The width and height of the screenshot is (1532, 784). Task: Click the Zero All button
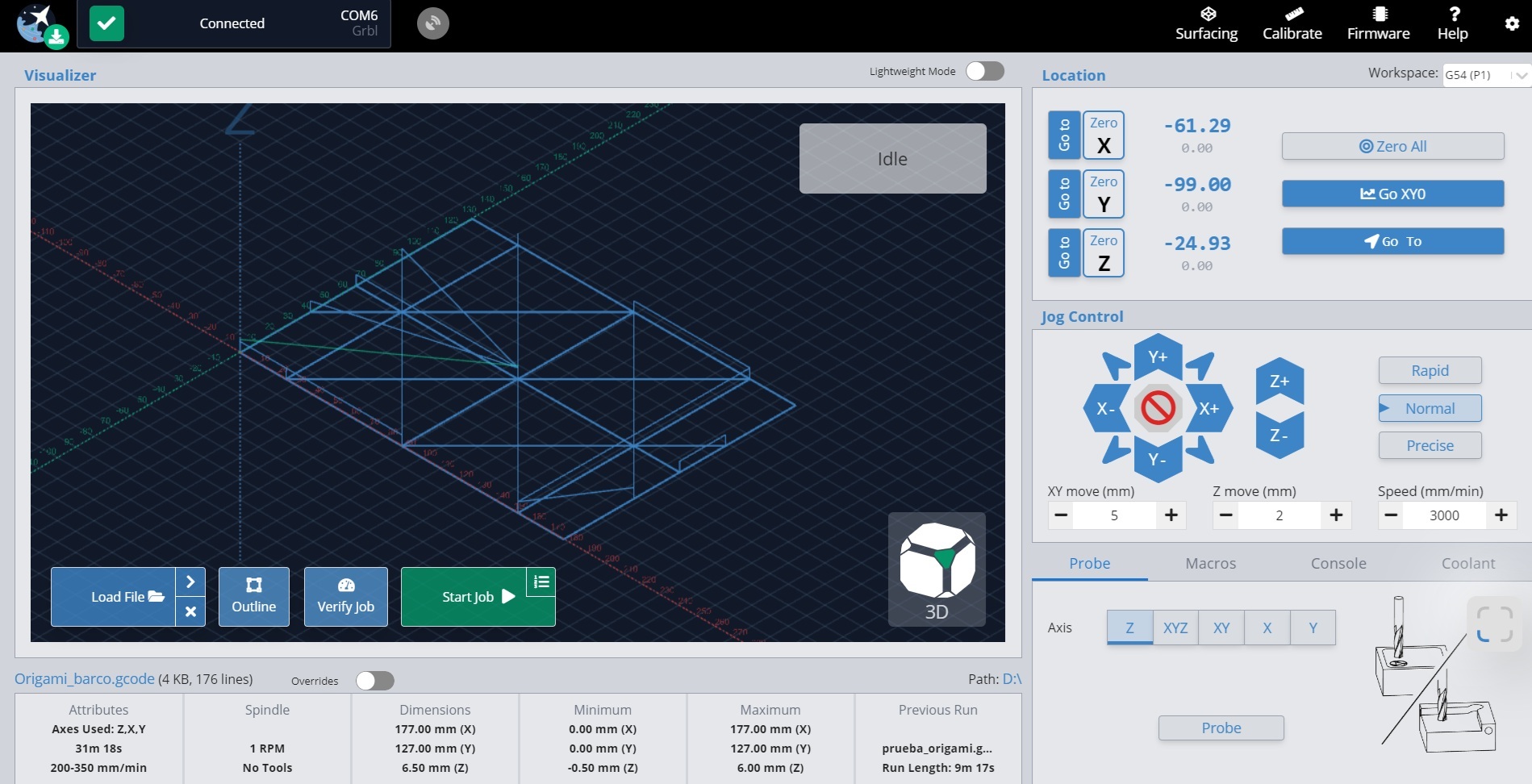[1392, 147]
